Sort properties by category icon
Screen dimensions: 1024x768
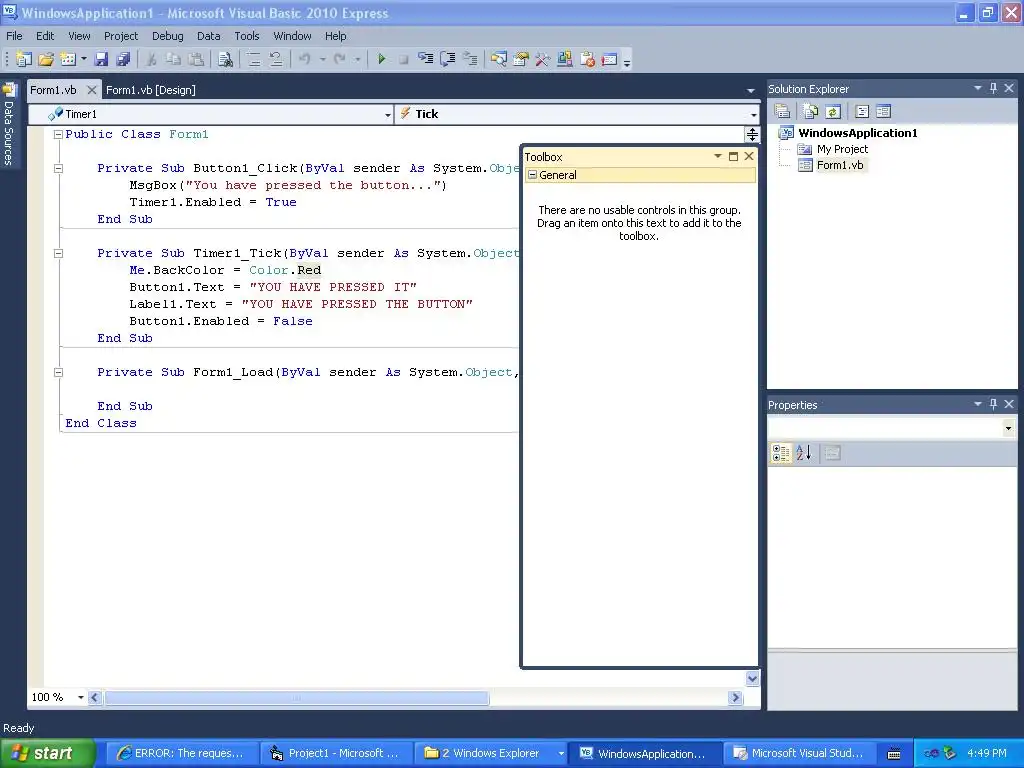tap(781, 453)
